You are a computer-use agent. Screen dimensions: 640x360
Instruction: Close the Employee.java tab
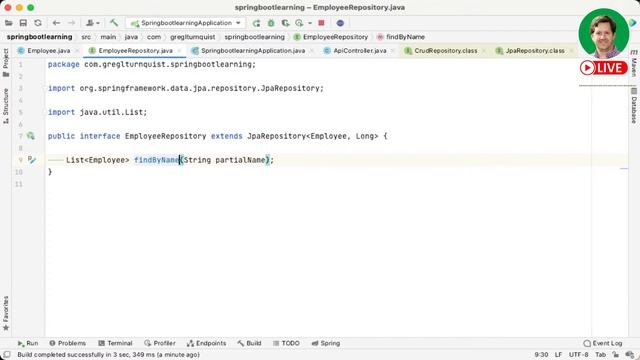coord(77,51)
